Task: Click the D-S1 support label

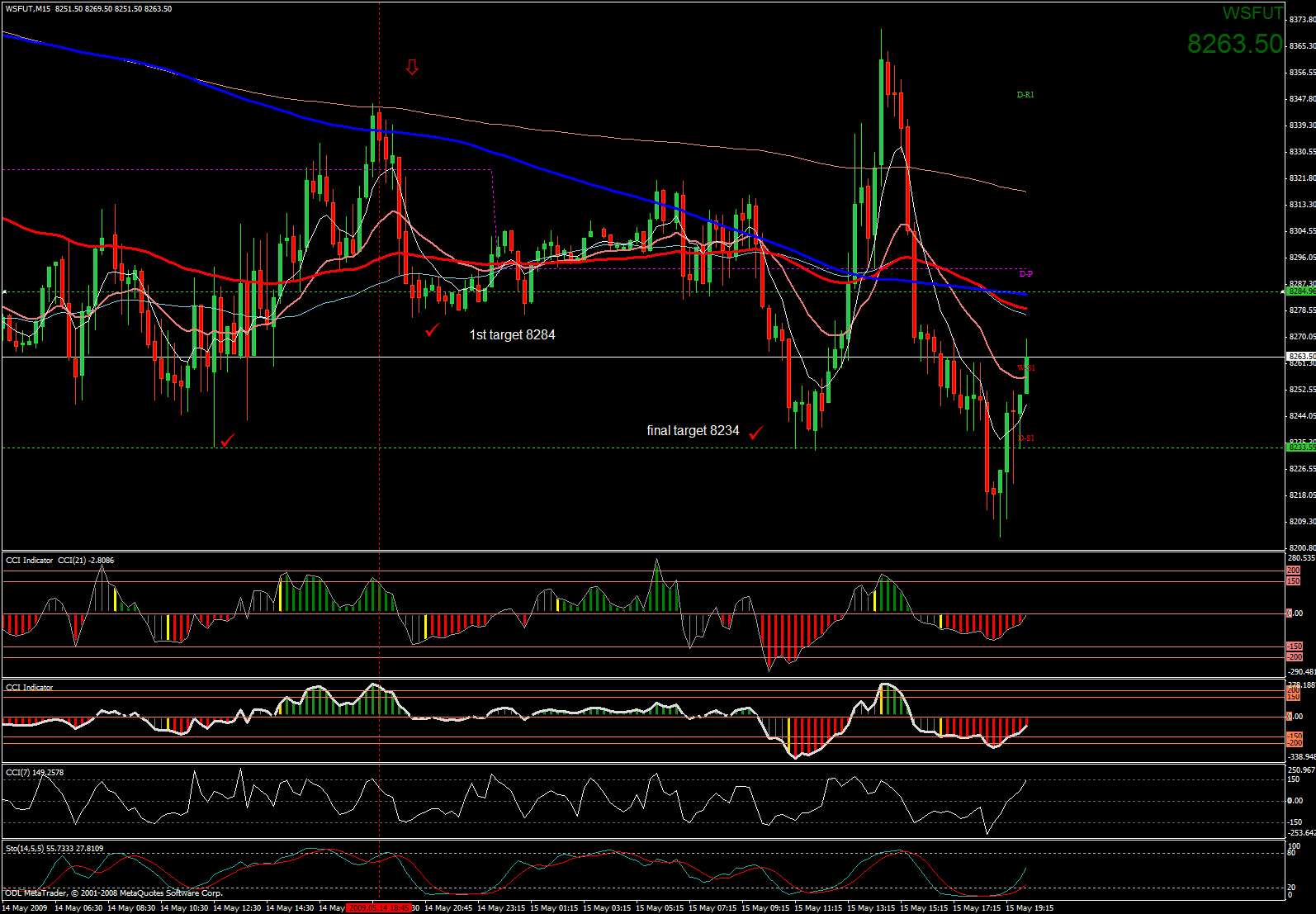Action: 1026,438
